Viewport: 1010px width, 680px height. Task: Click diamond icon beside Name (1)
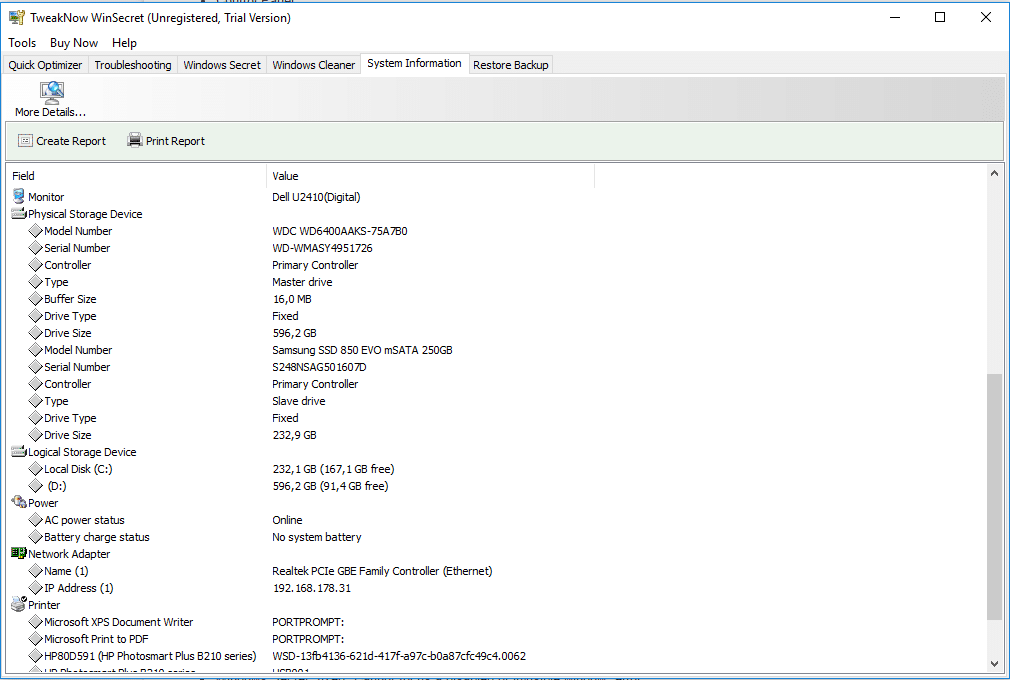tap(35, 571)
